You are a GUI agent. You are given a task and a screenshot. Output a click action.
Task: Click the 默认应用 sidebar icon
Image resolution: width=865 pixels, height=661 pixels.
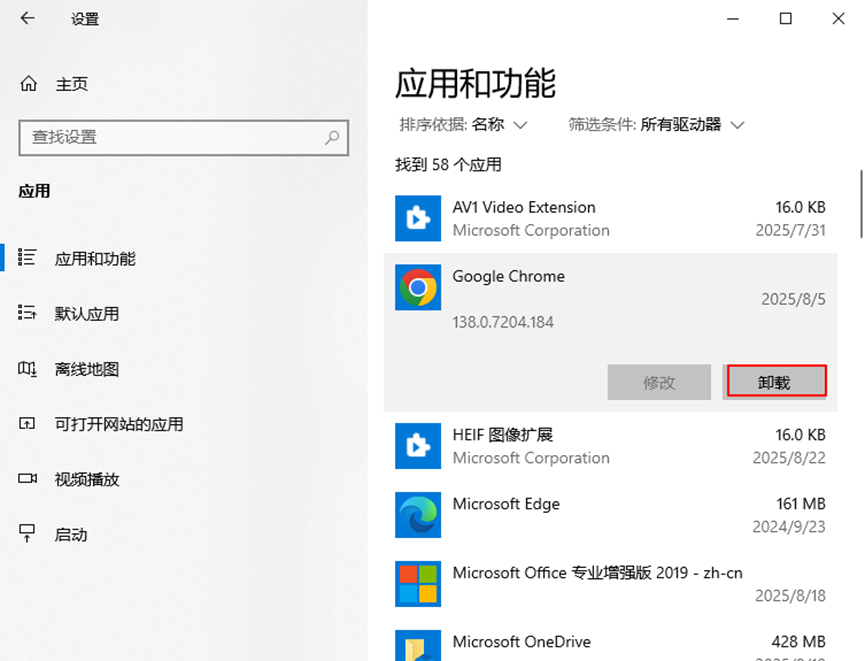27,312
